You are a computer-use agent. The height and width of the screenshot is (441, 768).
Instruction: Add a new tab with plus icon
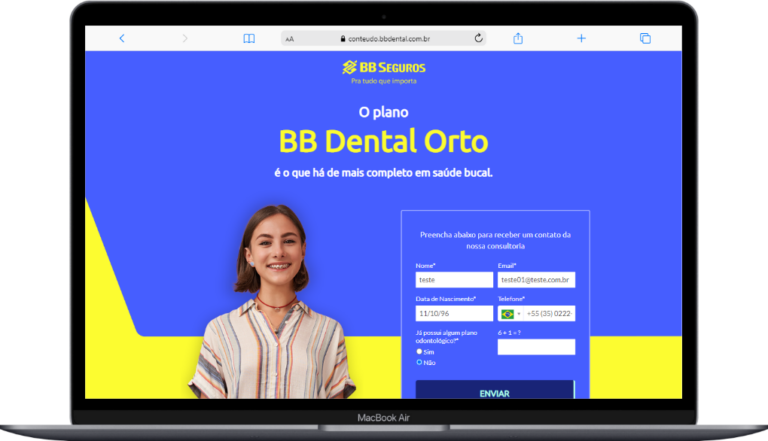581,38
